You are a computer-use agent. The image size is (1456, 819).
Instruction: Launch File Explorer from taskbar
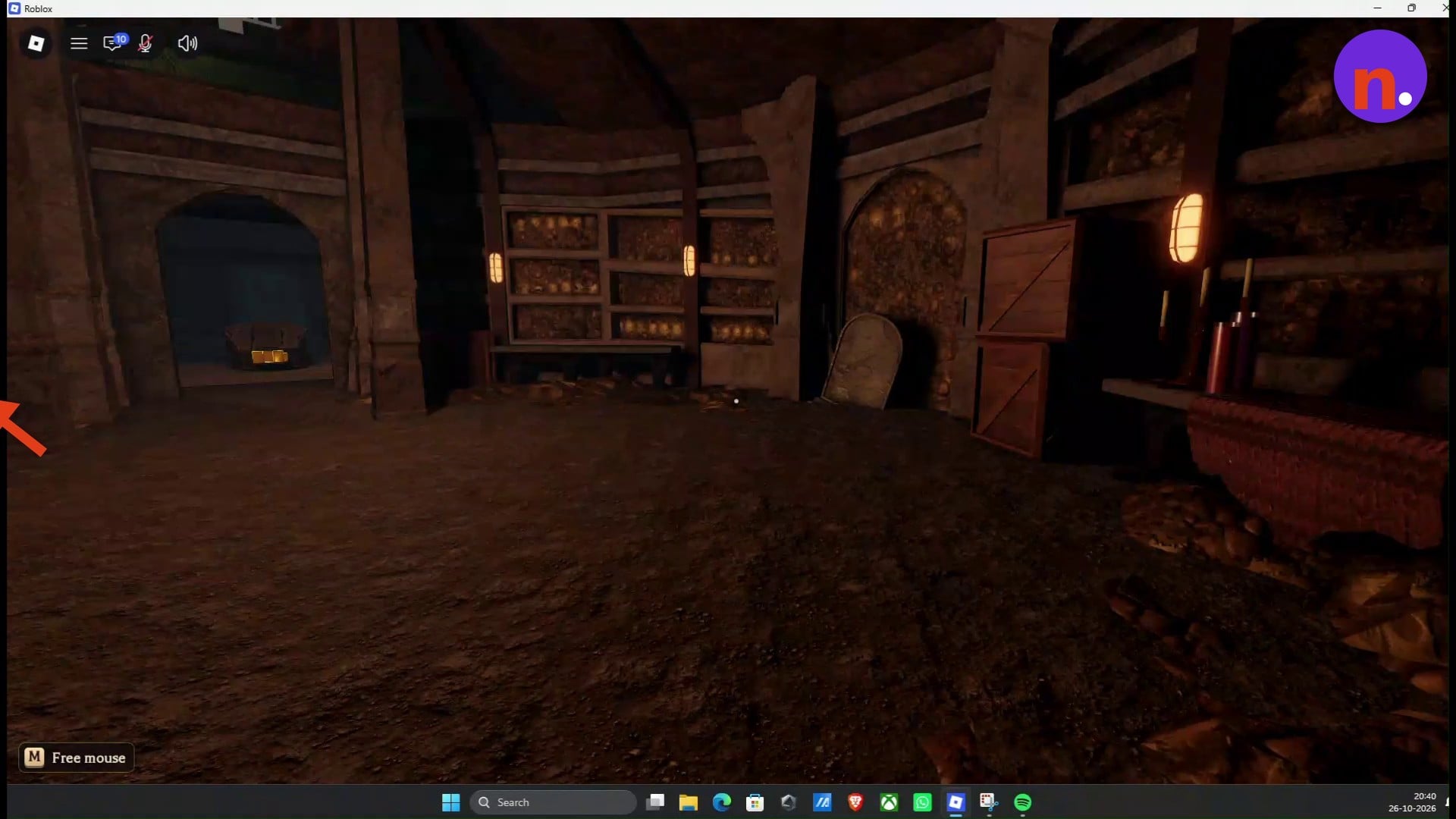point(689,802)
